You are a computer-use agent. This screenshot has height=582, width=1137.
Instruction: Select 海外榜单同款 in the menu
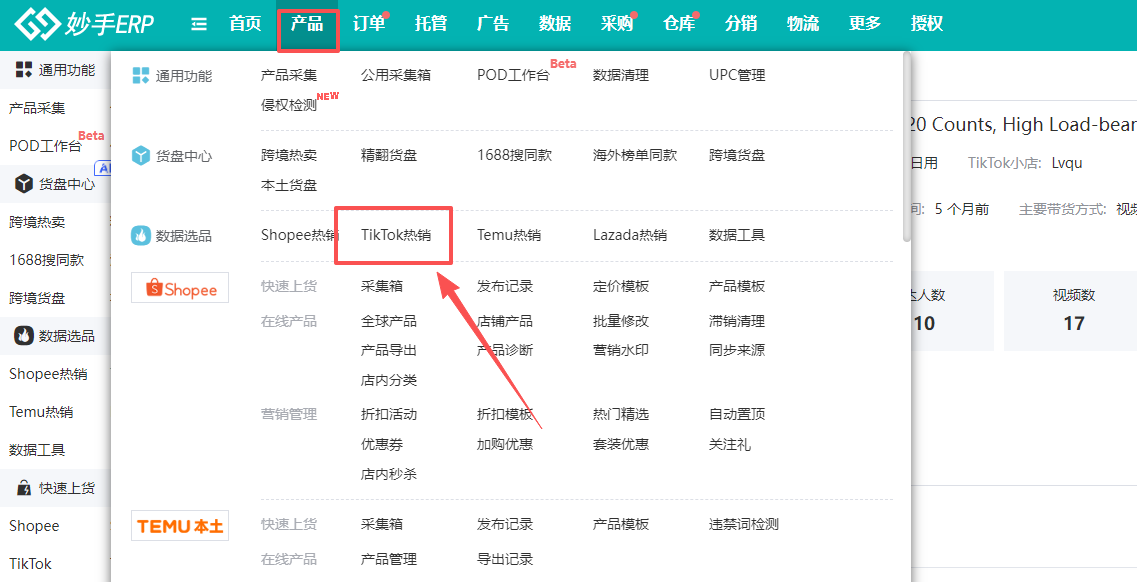point(635,155)
